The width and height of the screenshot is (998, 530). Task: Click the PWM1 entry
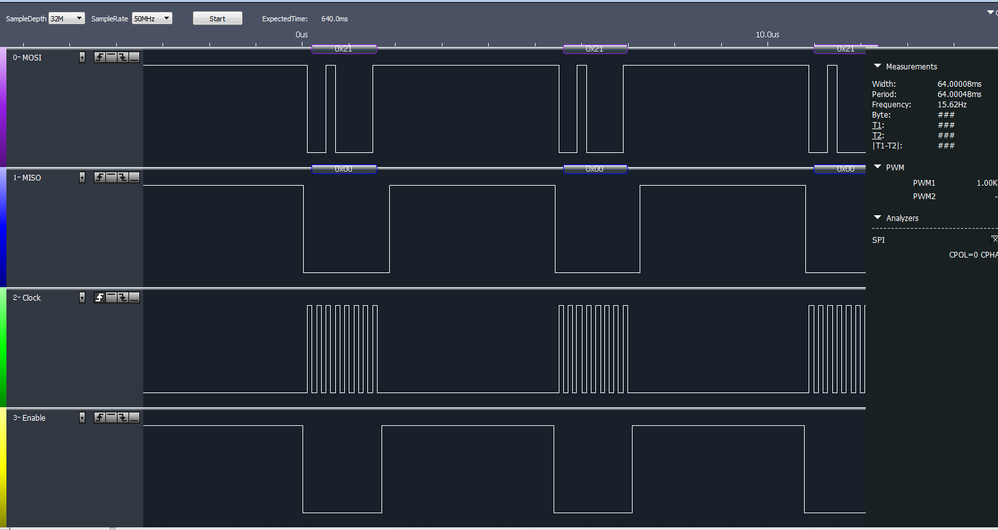924,183
